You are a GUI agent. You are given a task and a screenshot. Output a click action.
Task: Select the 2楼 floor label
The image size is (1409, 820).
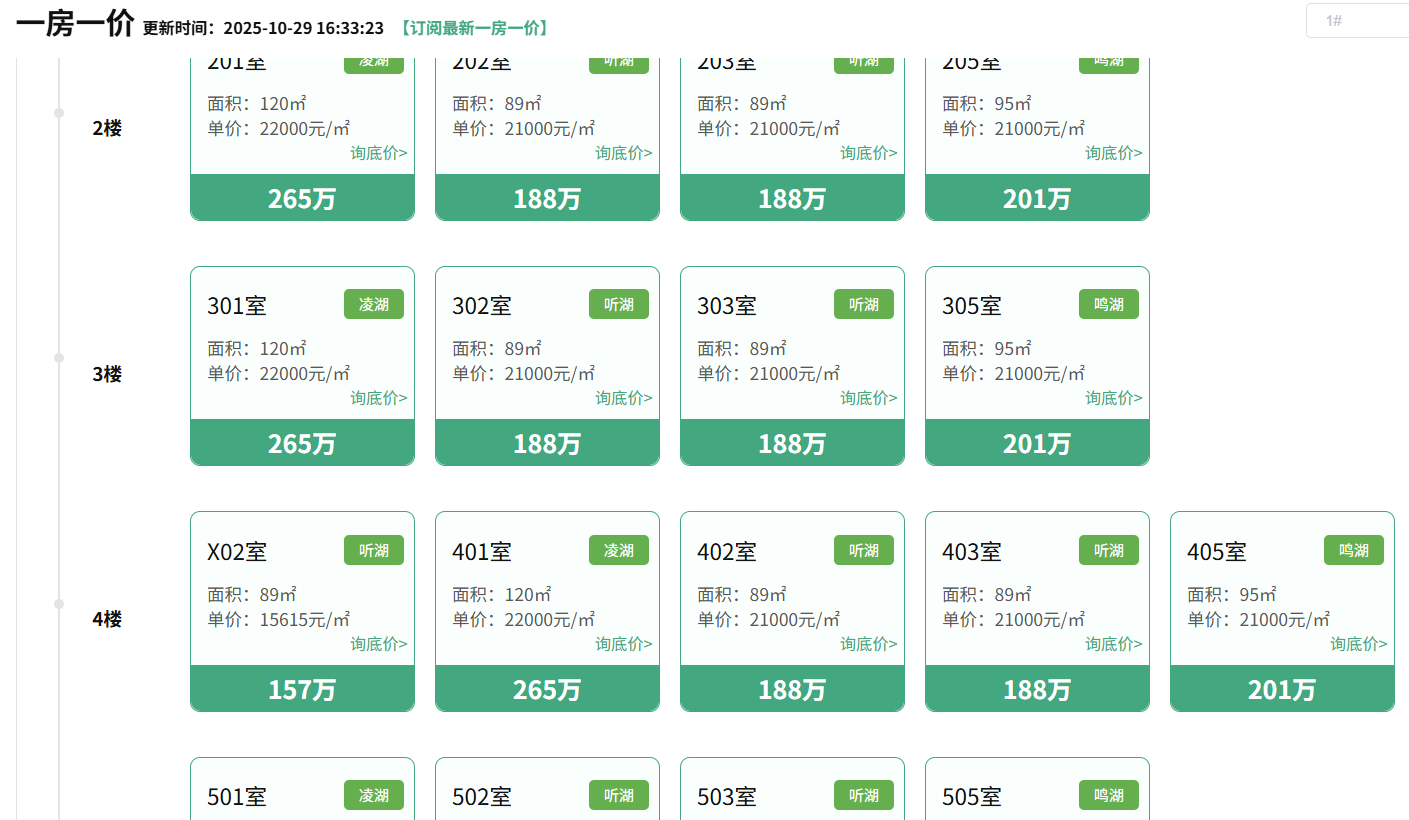(x=107, y=128)
